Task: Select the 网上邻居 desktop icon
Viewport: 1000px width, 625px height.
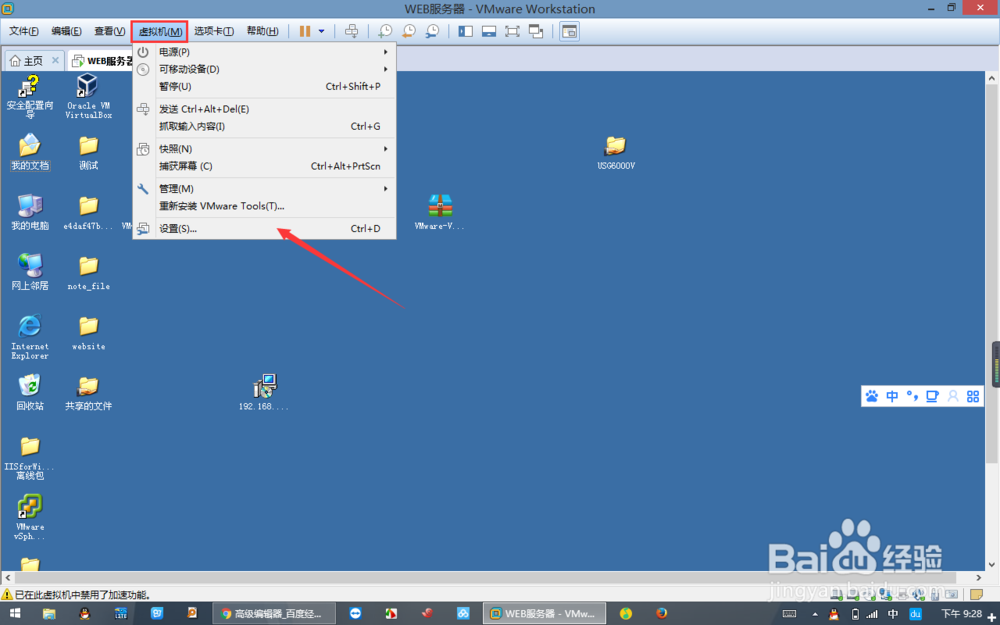Action: click(30, 272)
